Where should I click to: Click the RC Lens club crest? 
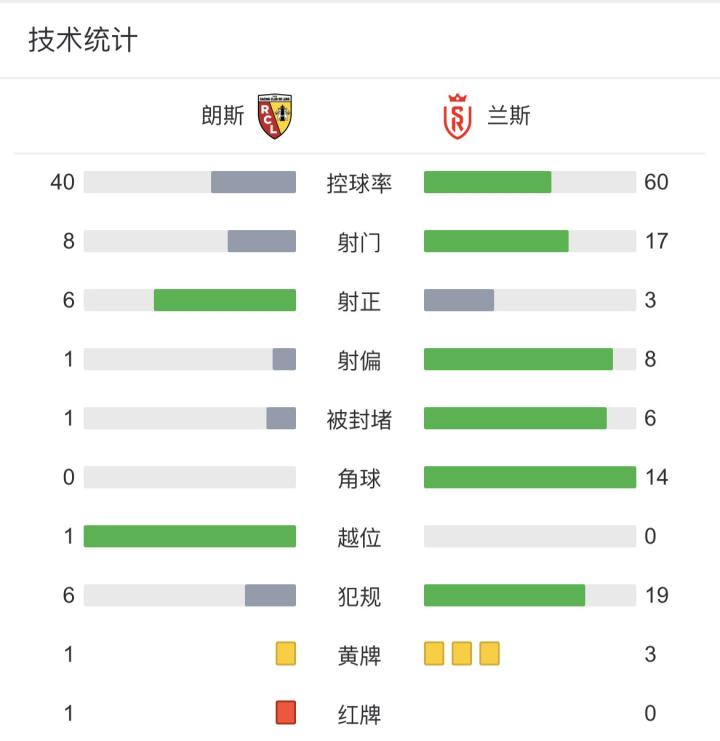(275, 117)
